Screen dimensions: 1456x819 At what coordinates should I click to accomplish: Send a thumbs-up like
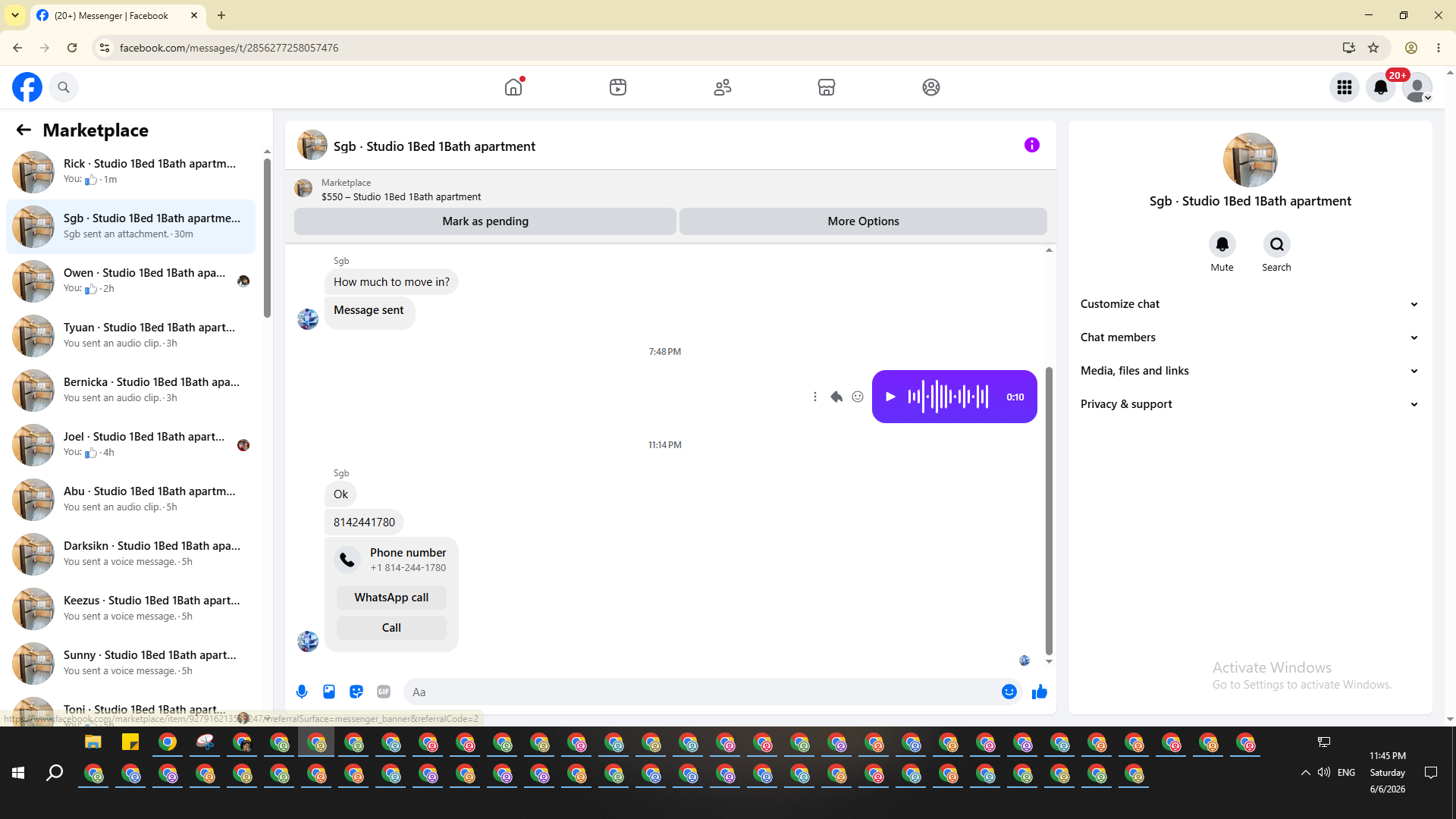tap(1040, 692)
